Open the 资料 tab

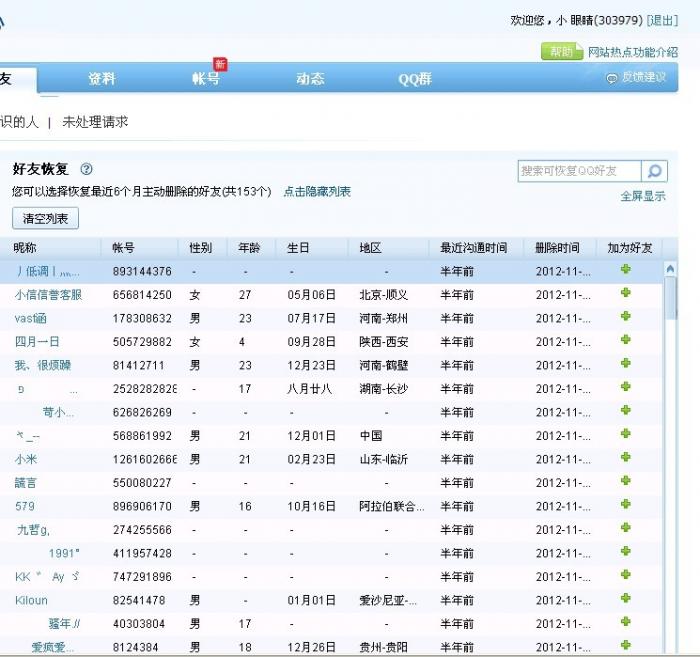pos(102,79)
